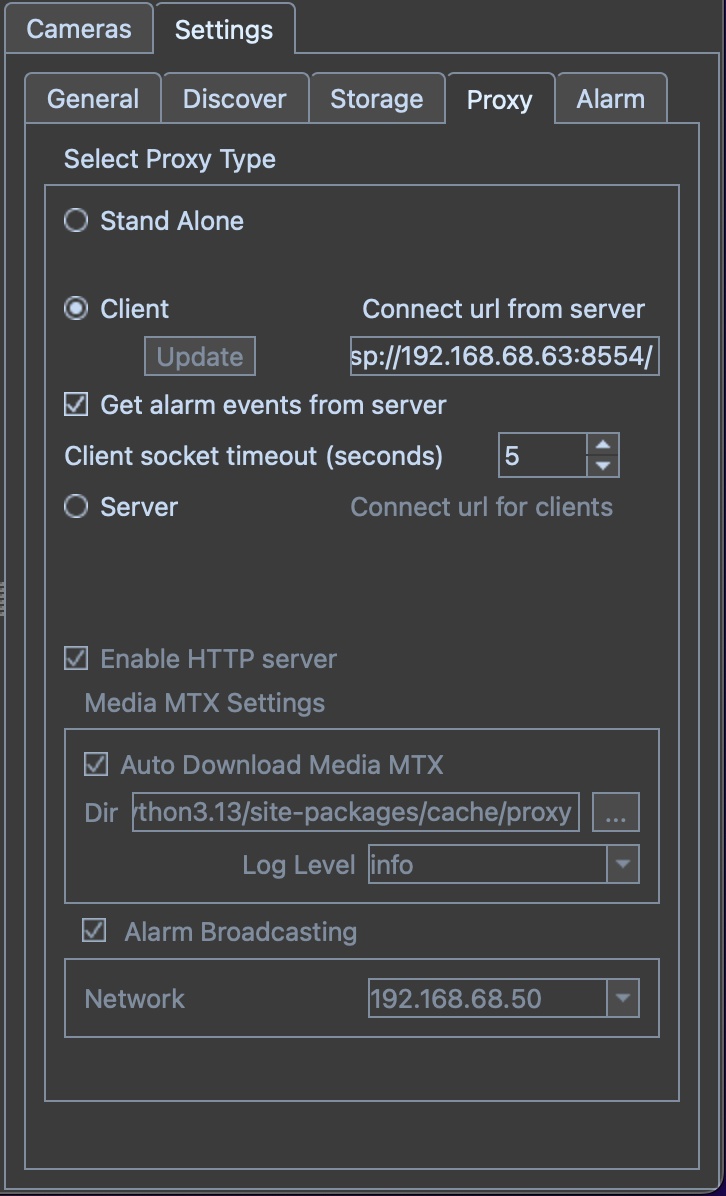This screenshot has width=726, height=1196.
Task: Select the Client proxy type
Action: click(x=76, y=309)
